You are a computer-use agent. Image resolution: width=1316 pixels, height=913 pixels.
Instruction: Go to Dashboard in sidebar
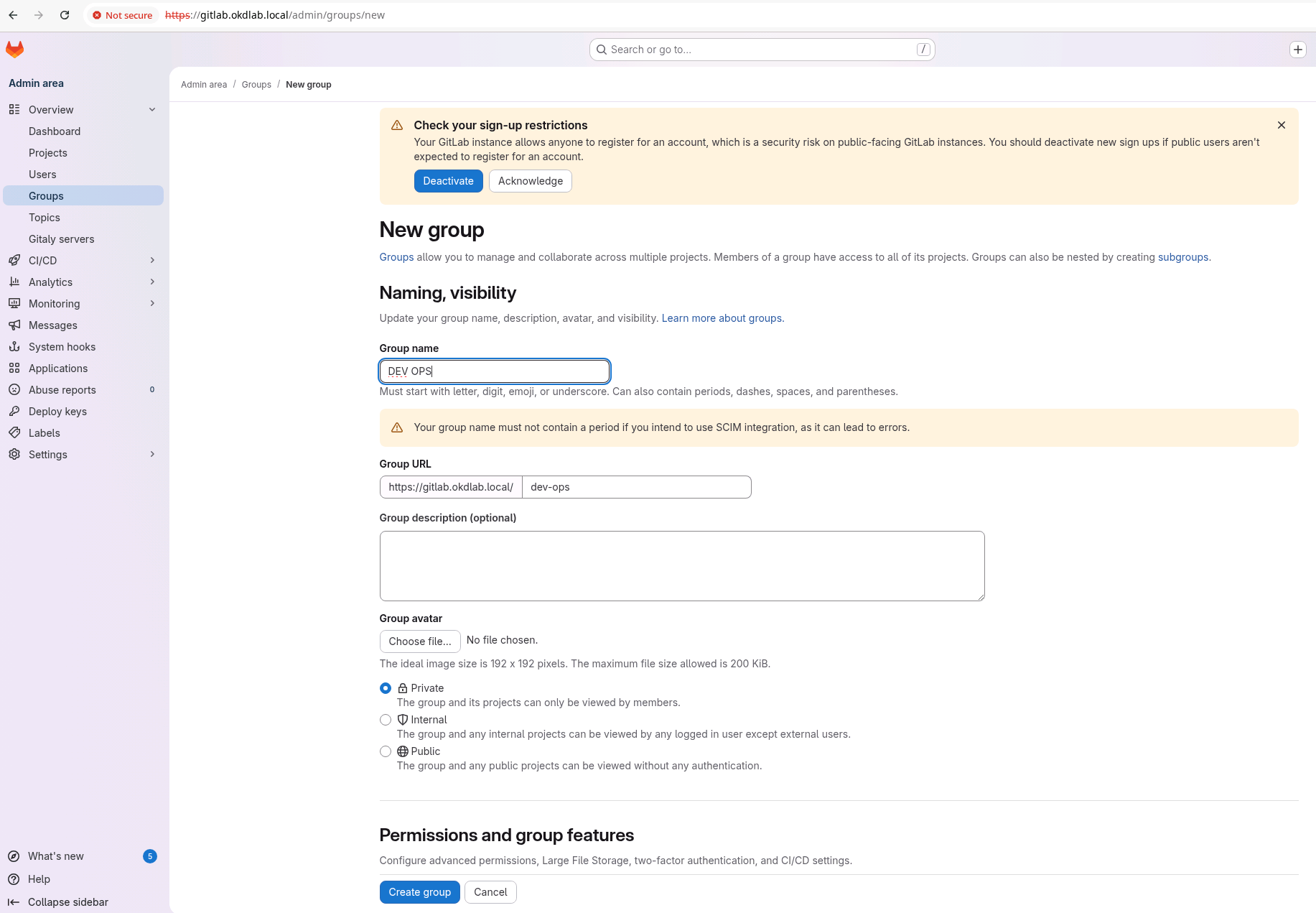coord(55,131)
